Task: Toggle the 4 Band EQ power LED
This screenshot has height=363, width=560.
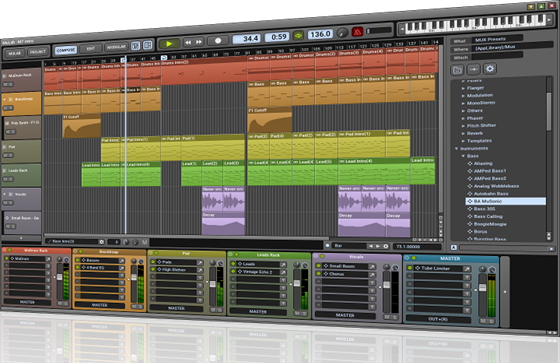Action: point(78,267)
